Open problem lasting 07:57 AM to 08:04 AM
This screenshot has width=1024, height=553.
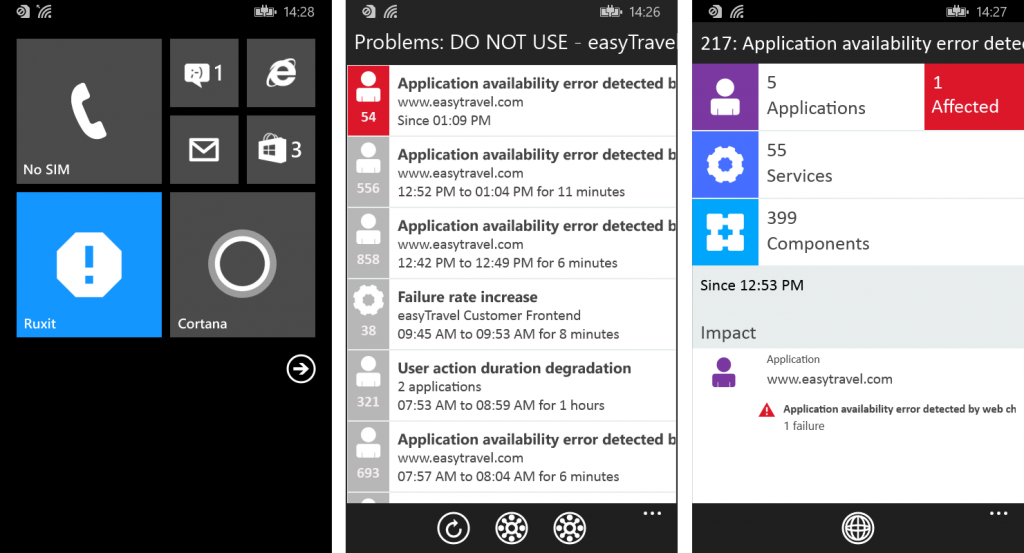click(512, 456)
